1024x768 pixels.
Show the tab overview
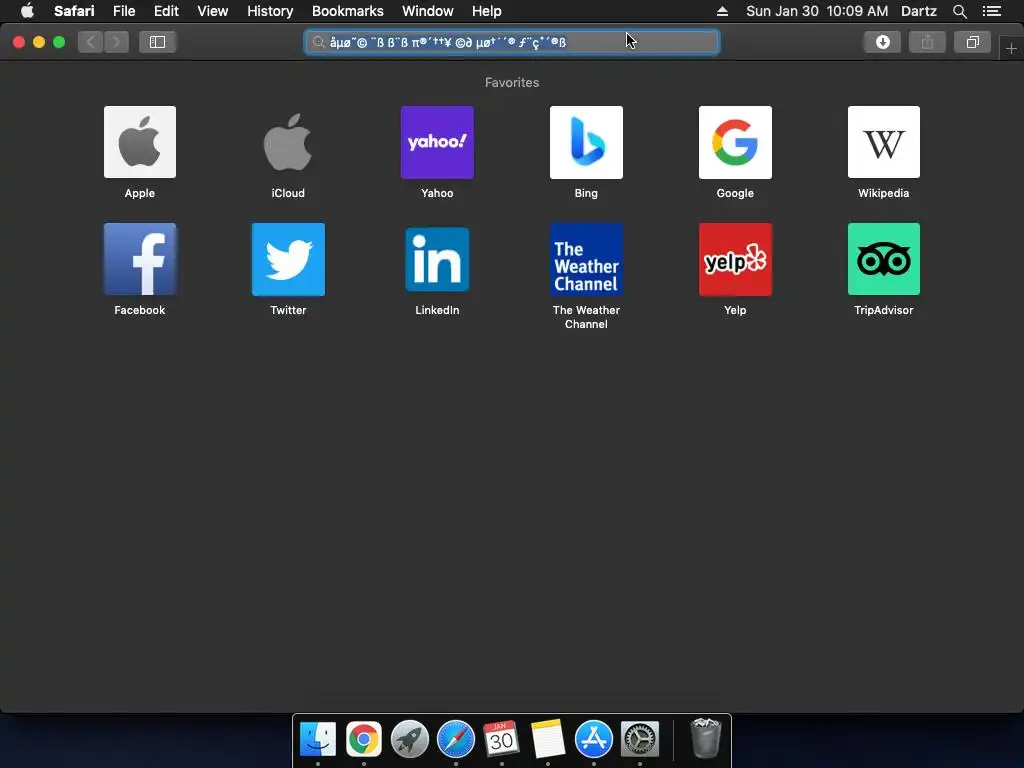[x=972, y=42]
